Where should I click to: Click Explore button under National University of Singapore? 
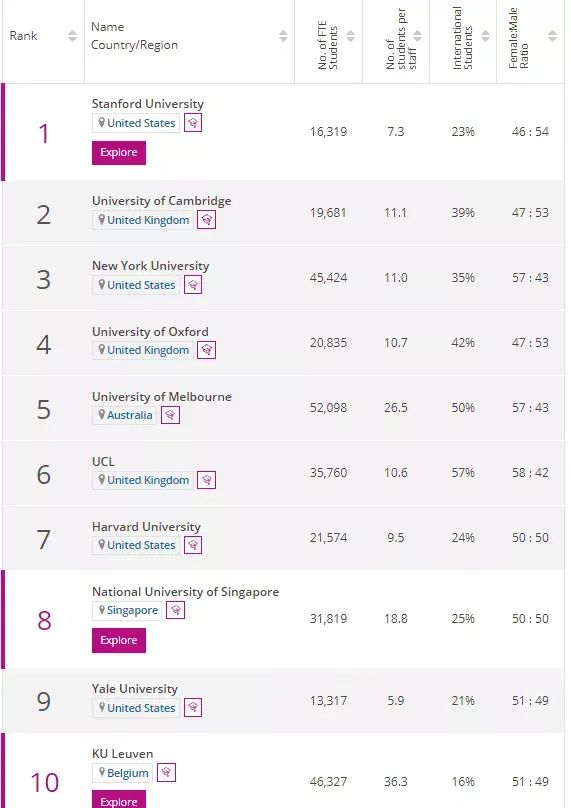[119, 640]
